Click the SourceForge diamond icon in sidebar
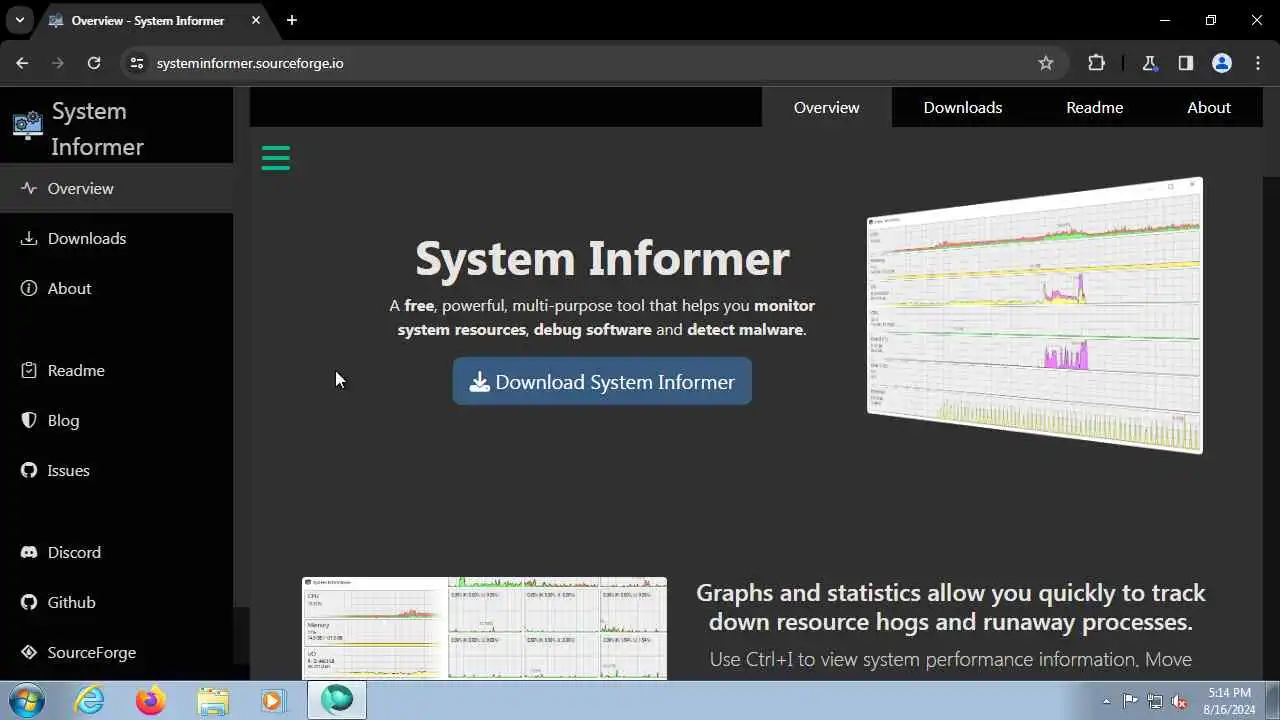Screen dimensions: 1280x720 (29, 652)
